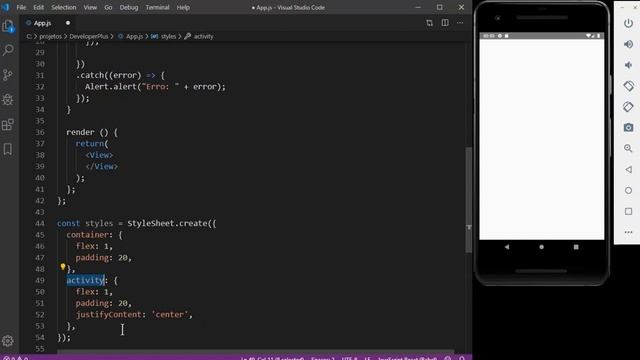Screen dimensions: 640x360
Task: Open the Edit menu
Action: click(x=38, y=7)
